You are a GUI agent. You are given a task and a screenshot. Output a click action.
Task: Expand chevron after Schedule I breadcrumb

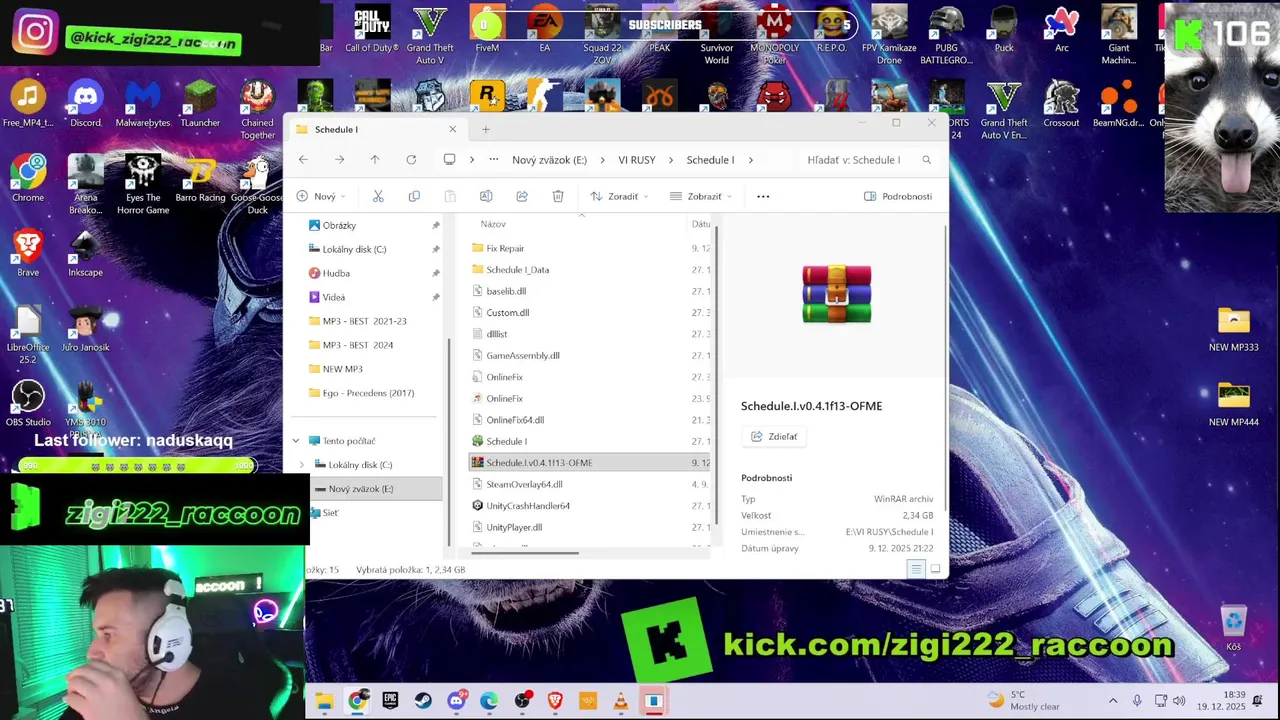click(750, 160)
